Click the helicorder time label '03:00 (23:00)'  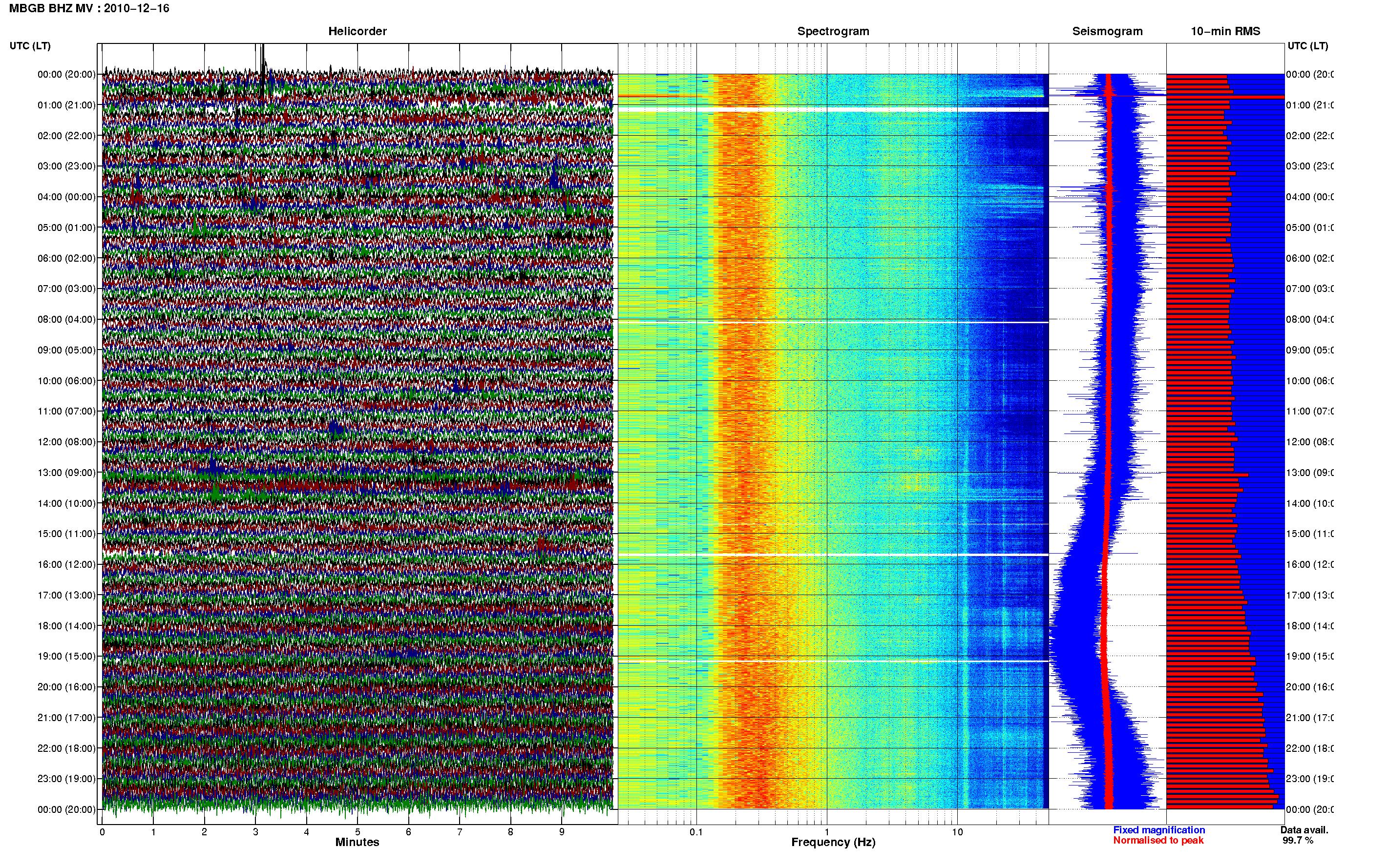pos(66,166)
